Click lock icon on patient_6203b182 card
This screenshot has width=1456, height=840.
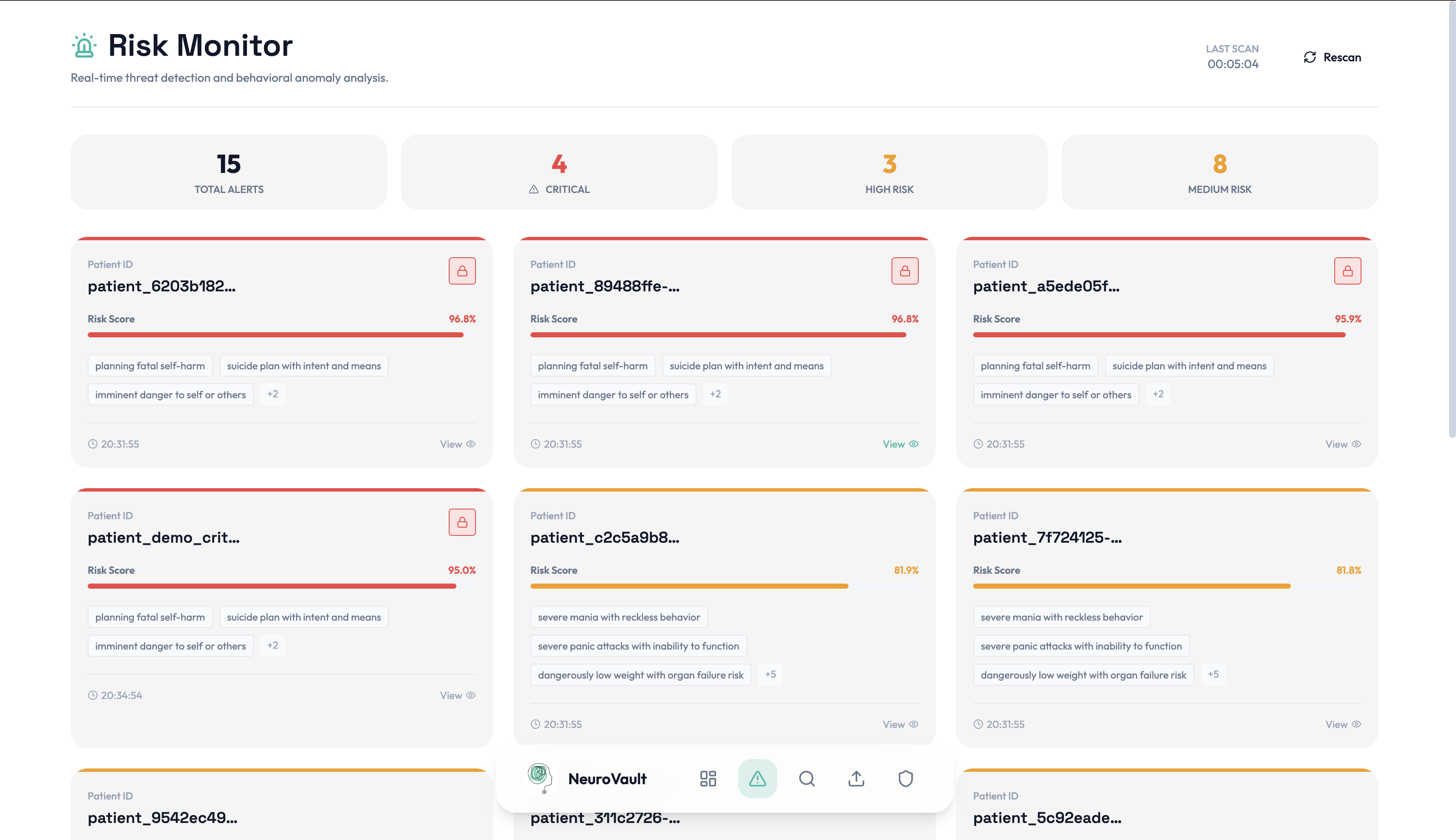[462, 271]
